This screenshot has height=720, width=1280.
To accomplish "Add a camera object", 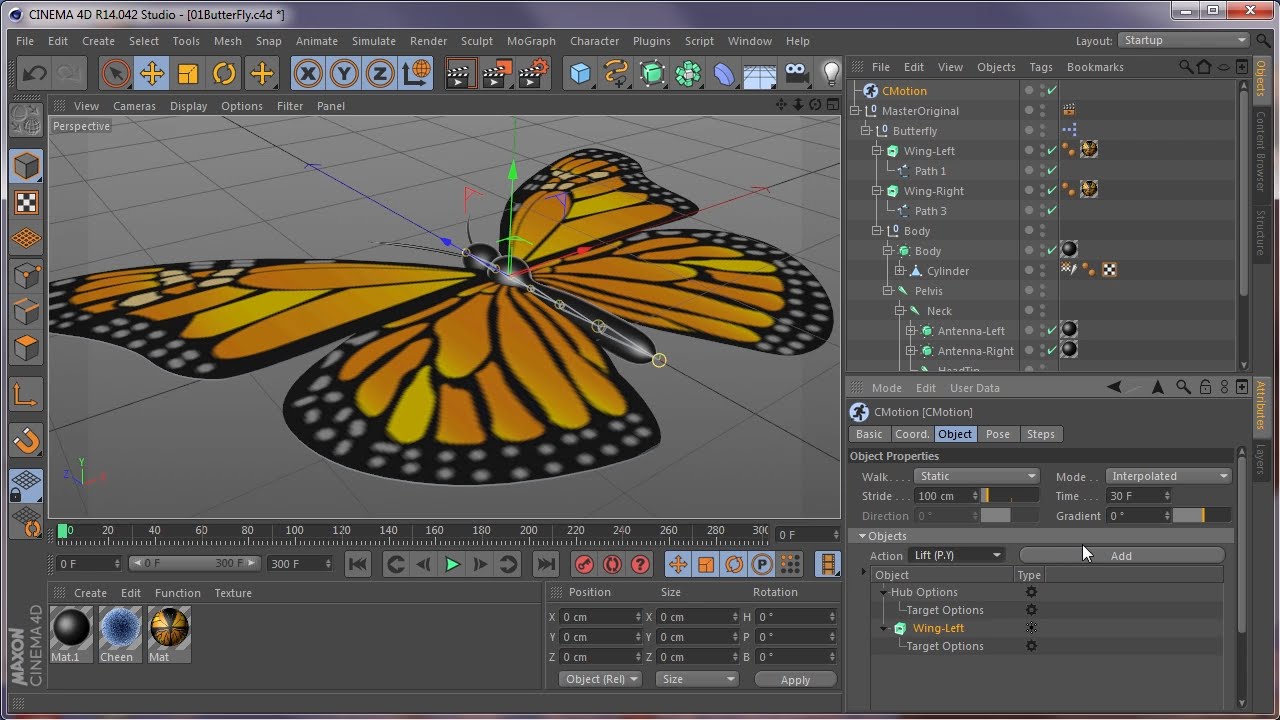I will pos(796,73).
